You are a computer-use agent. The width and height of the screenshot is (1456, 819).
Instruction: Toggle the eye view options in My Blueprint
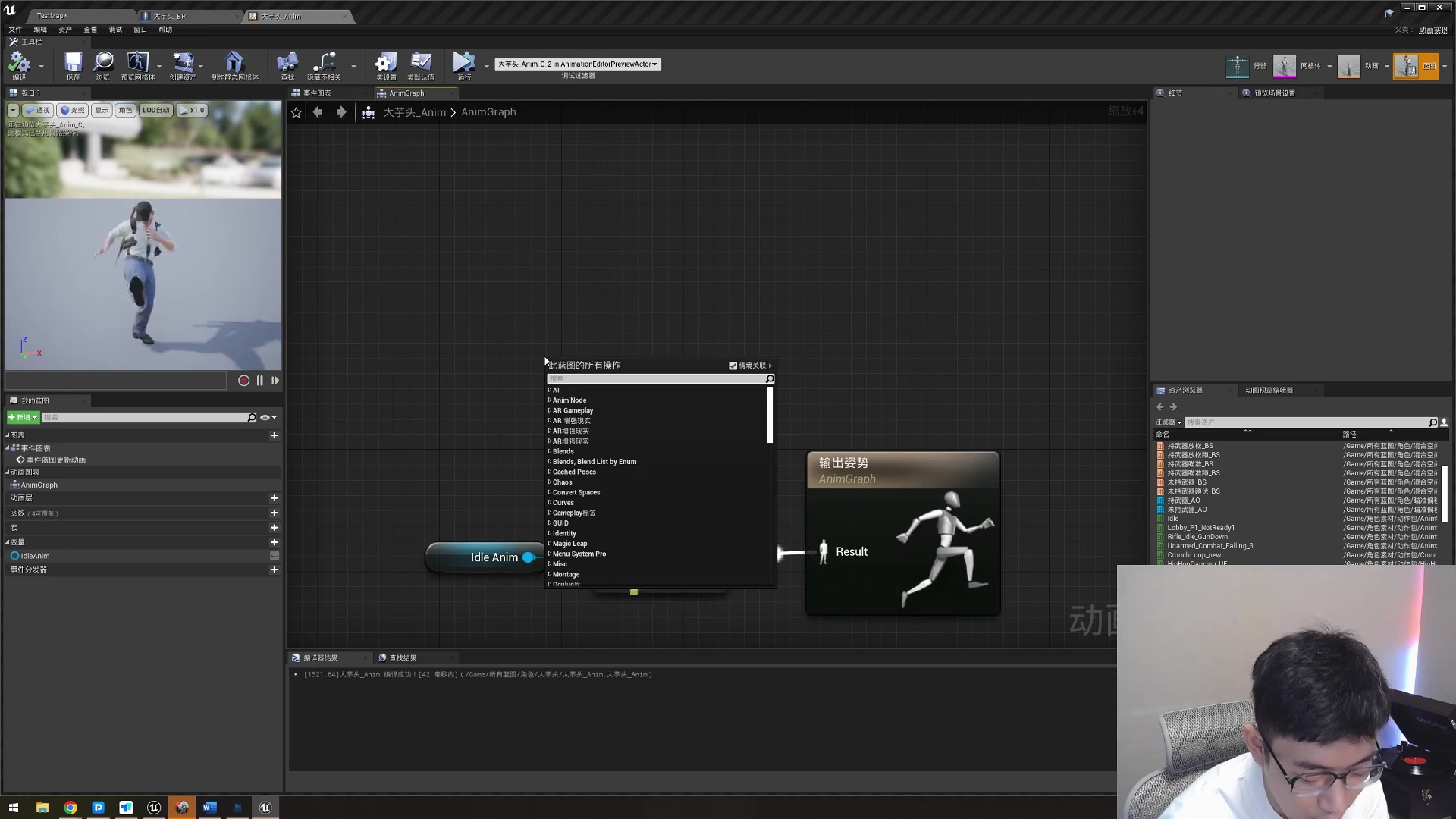[265, 418]
